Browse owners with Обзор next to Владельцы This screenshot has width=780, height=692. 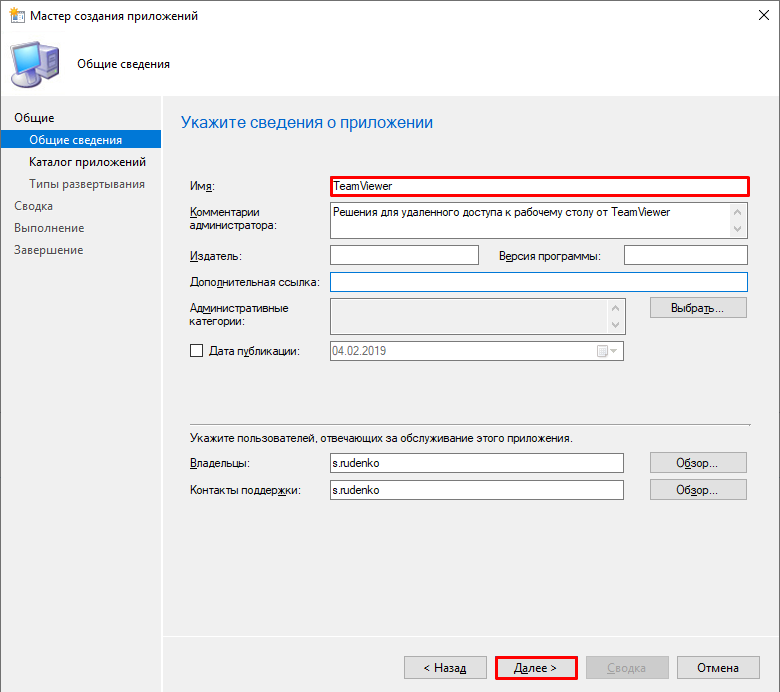coord(698,463)
